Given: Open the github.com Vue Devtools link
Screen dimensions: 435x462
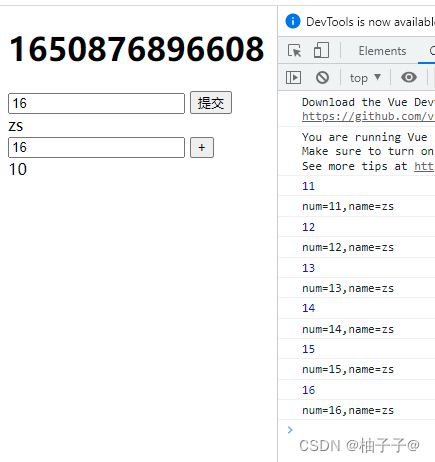Looking at the screenshot, I should (x=368, y=116).
